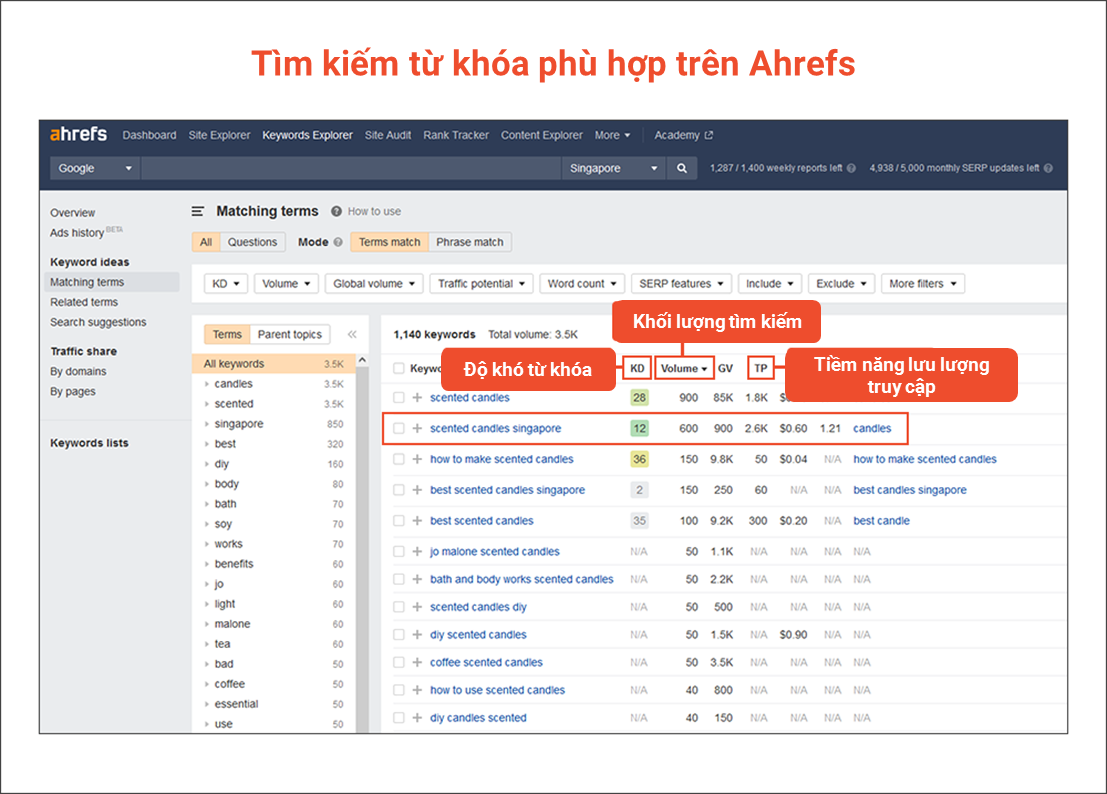Select Questions filter button
Image resolution: width=1107 pixels, height=794 pixels.
pyautogui.click(x=252, y=242)
